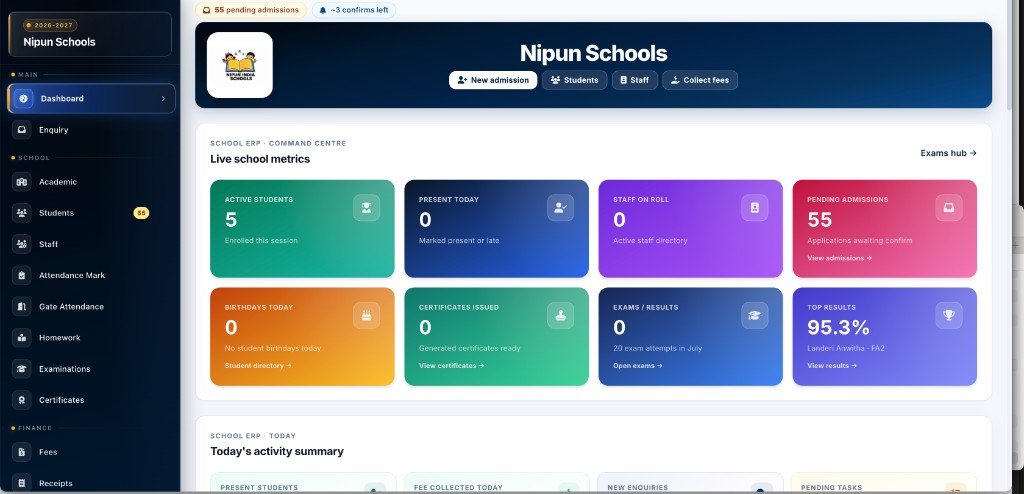Click the Birthdays Today cake icon
1024x494 pixels.
point(366,316)
